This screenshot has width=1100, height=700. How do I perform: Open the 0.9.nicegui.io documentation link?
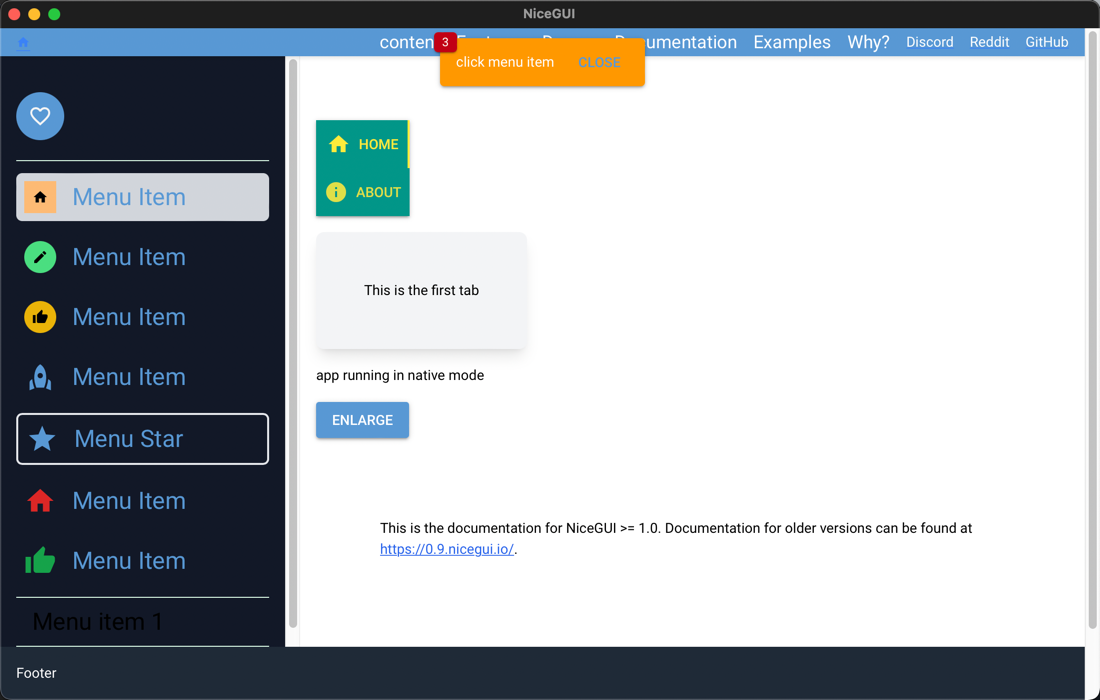pos(446,549)
